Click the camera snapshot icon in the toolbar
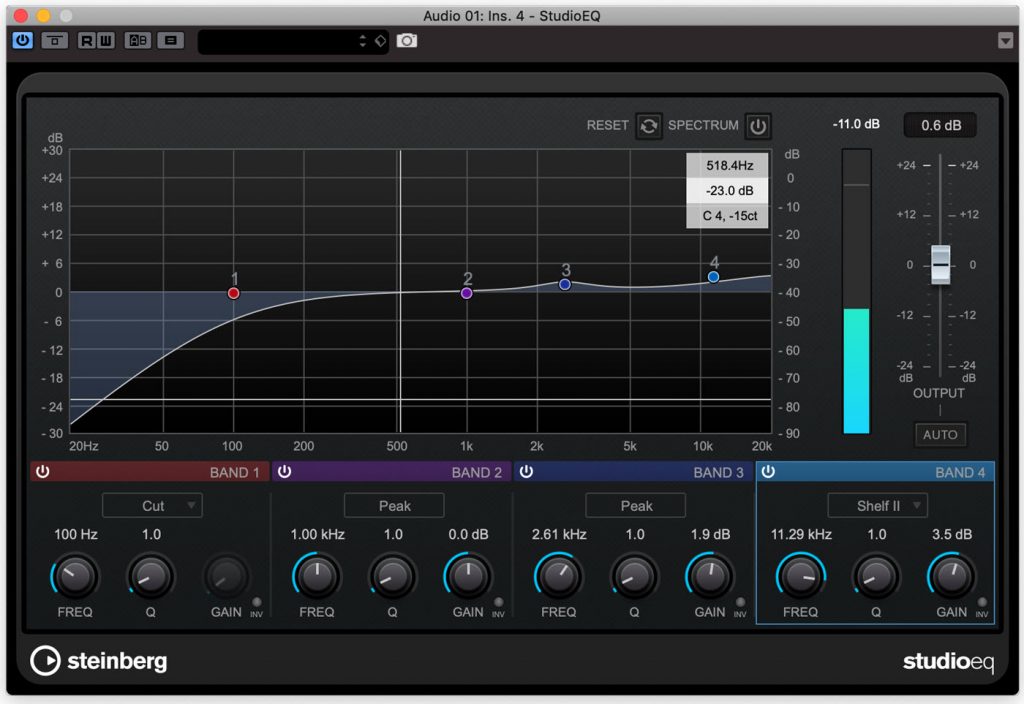This screenshot has height=704, width=1024. pyautogui.click(x=407, y=41)
